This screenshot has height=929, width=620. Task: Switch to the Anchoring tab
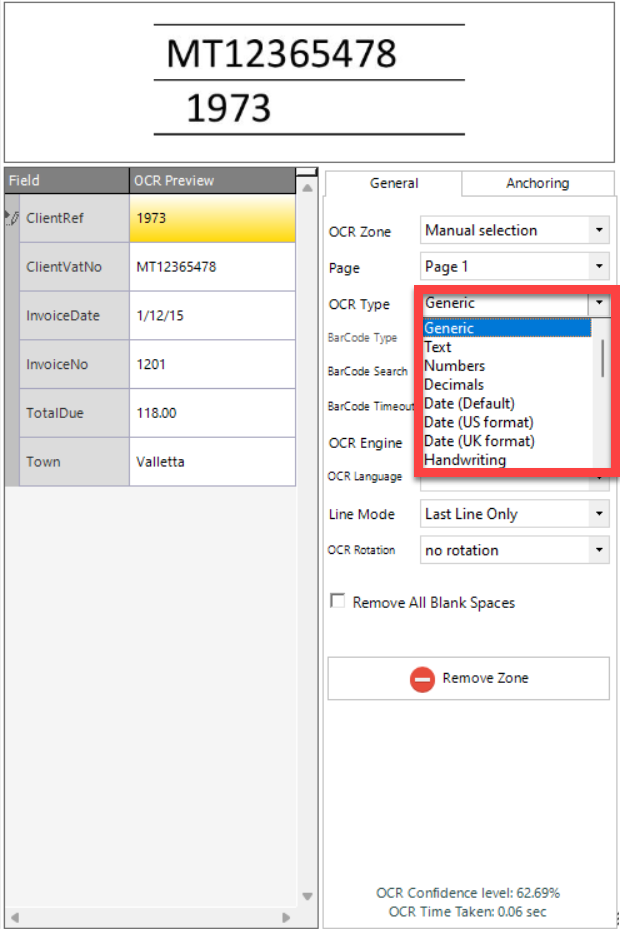pos(537,183)
